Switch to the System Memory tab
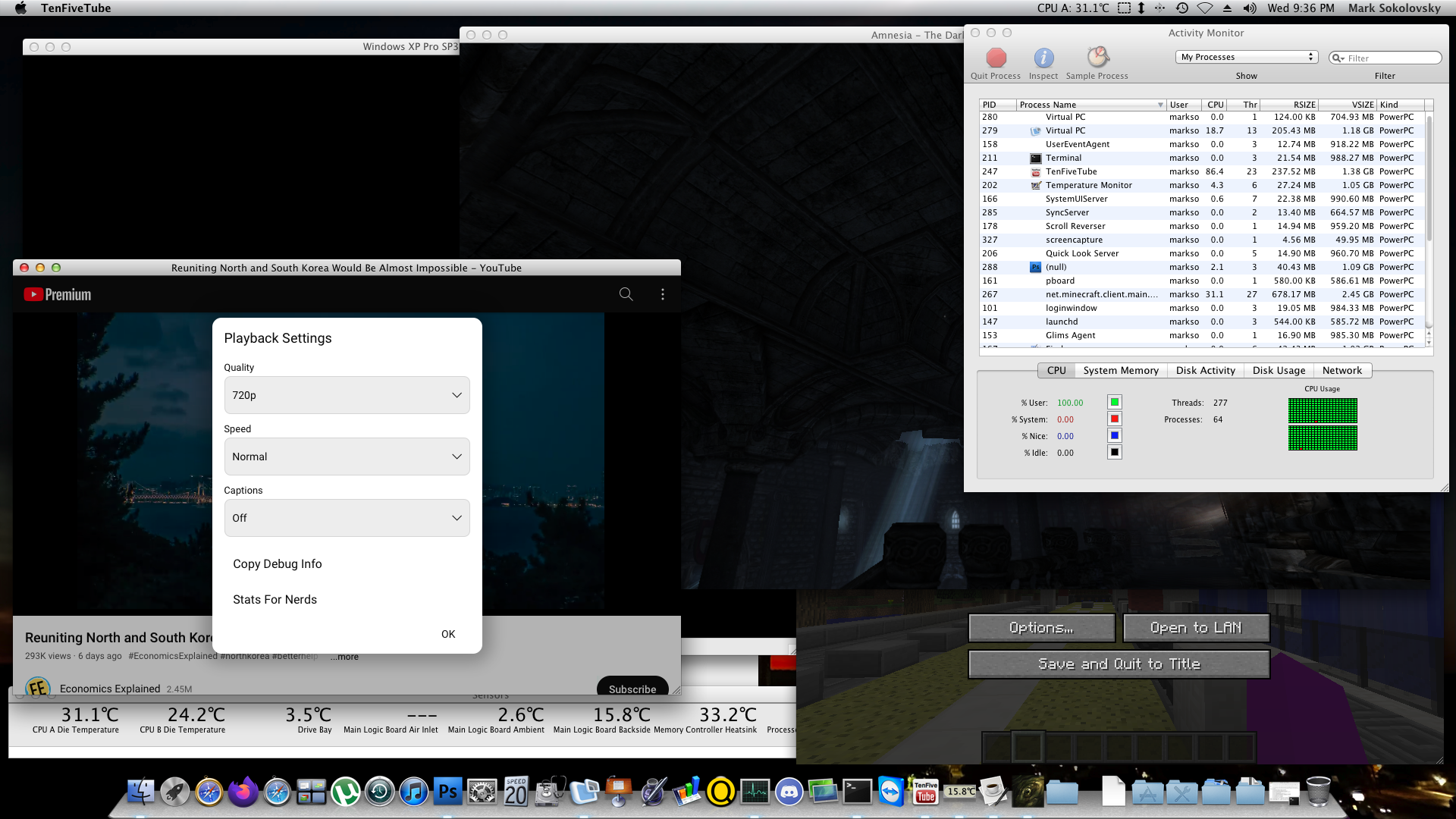The width and height of the screenshot is (1456, 819). click(1120, 371)
